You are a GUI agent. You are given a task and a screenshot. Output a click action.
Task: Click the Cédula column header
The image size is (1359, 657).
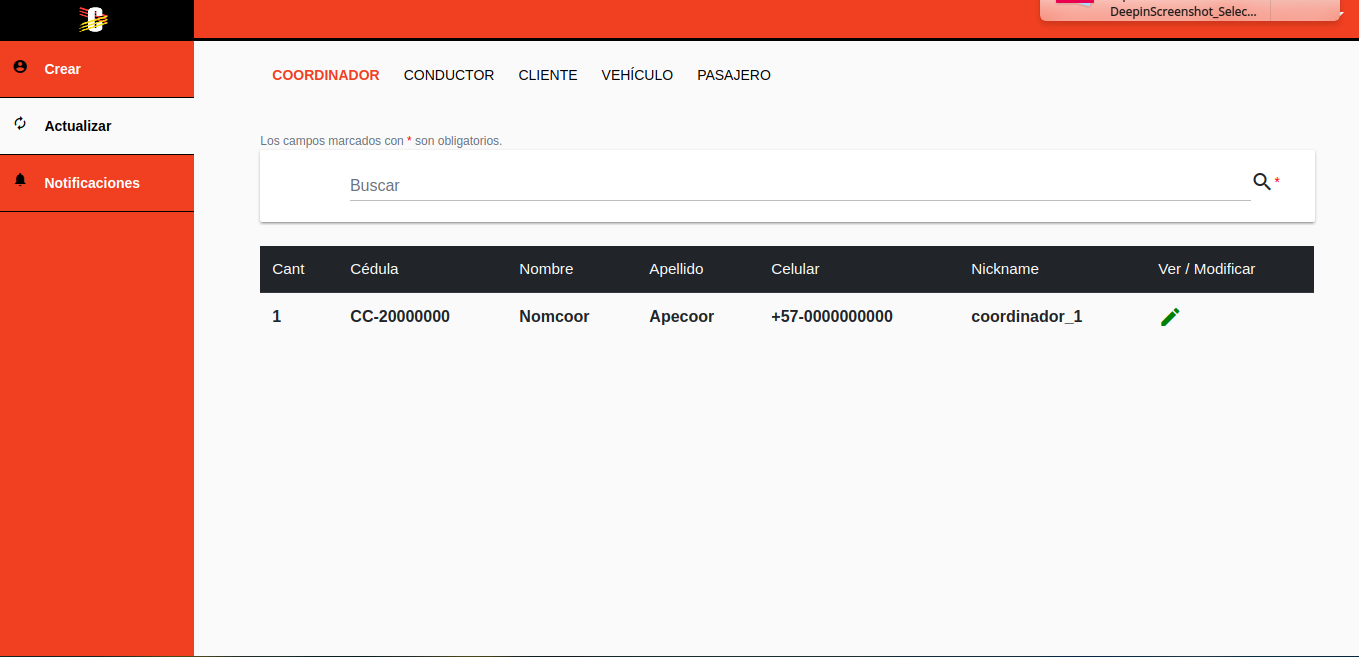coord(374,269)
